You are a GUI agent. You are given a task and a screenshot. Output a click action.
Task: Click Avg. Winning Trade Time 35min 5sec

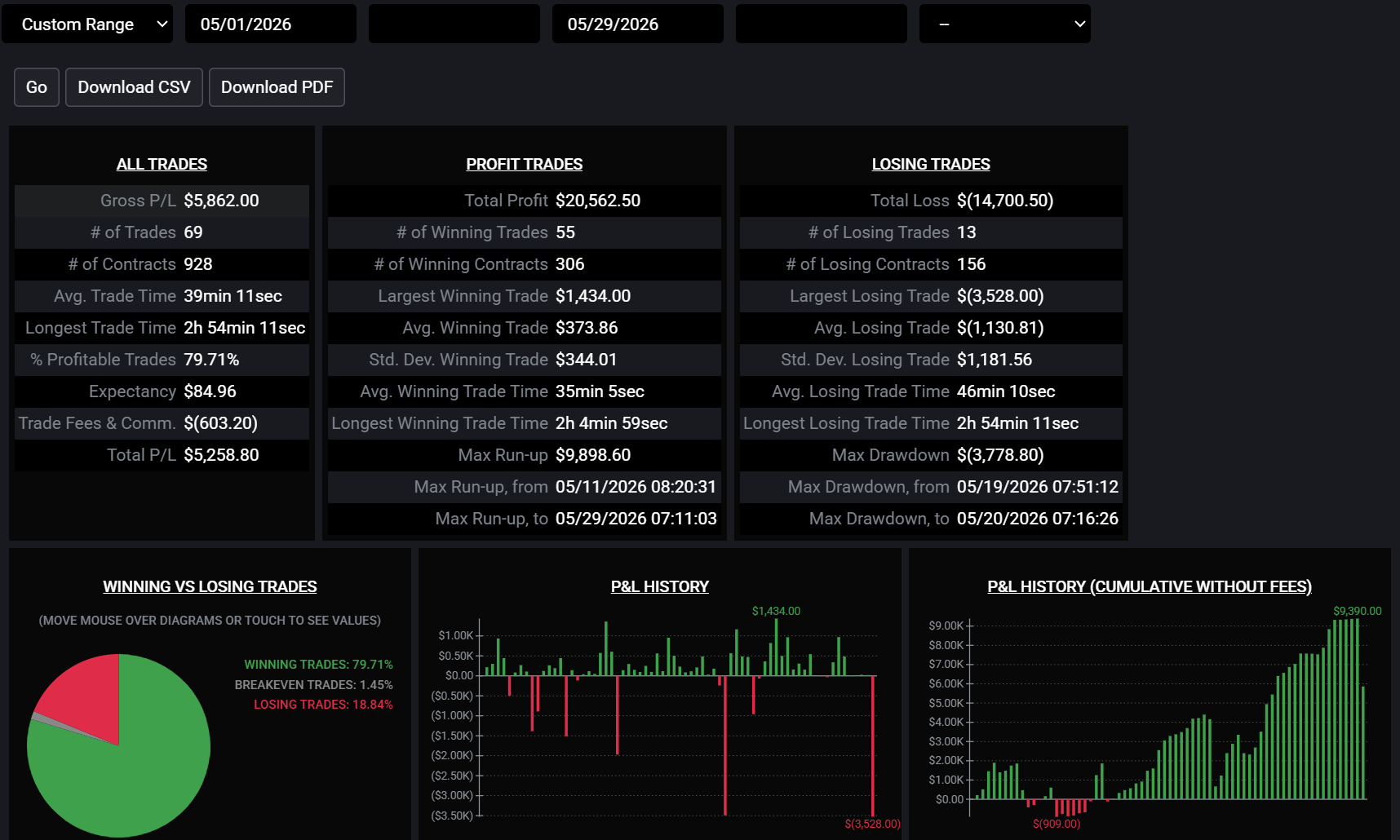click(x=600, y=391)
